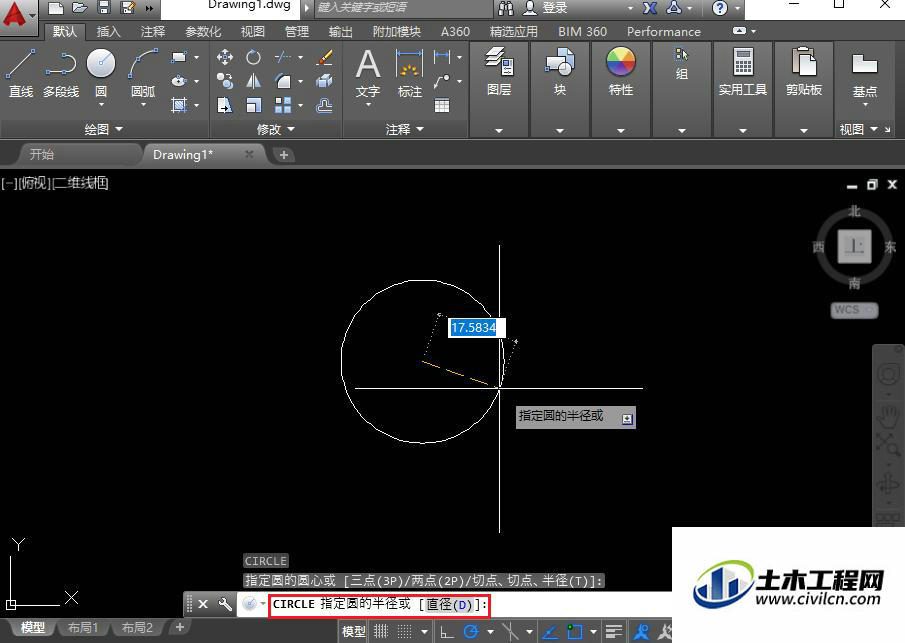Select the Trim tool icon

[283, 57]
